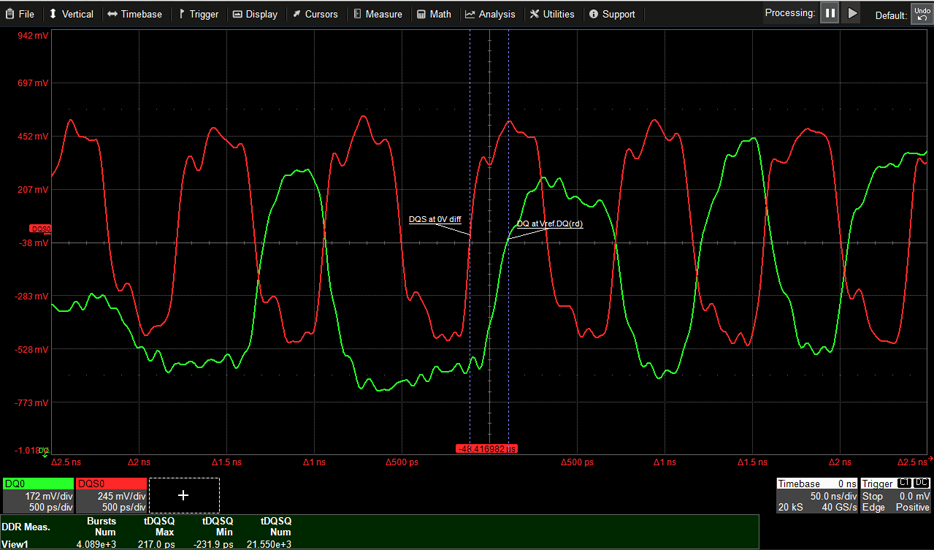
Task: Select the green DQ0 channel descriptor box
Action: point(38,494)
